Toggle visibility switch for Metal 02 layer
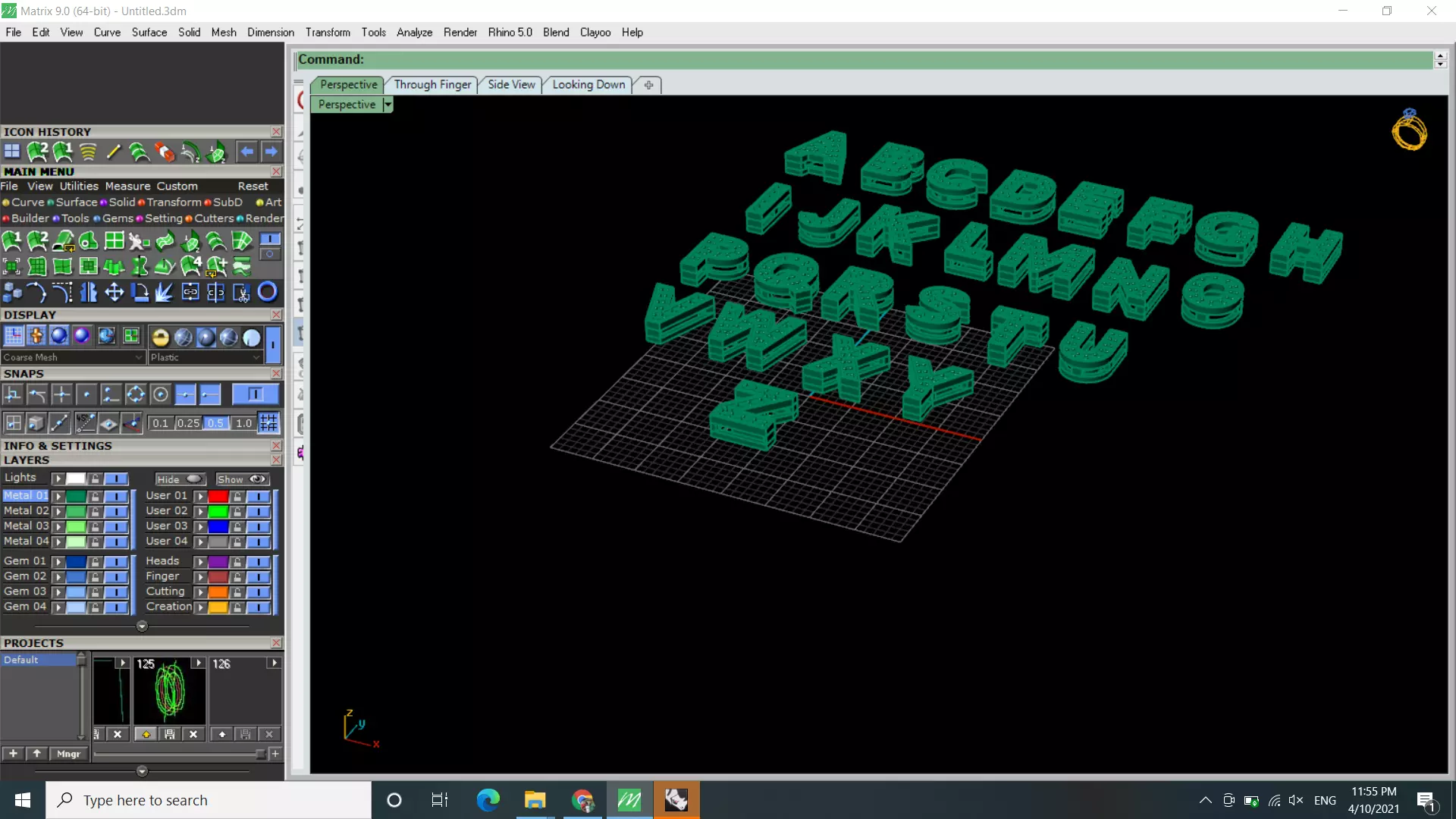Image resolution: width=1456 pixels, height=819 pixels. (116, 511)
